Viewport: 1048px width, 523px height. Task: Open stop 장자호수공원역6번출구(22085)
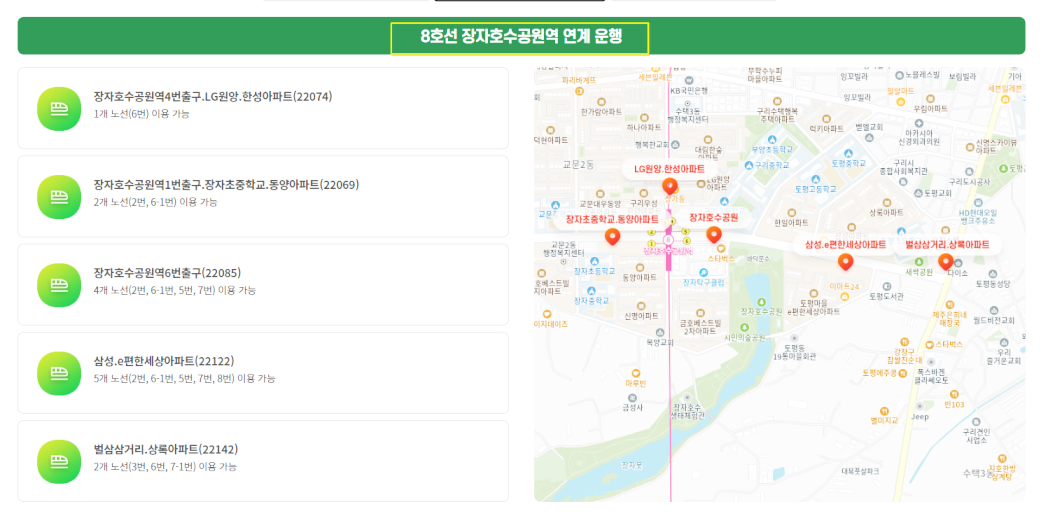tap(263, 285)
